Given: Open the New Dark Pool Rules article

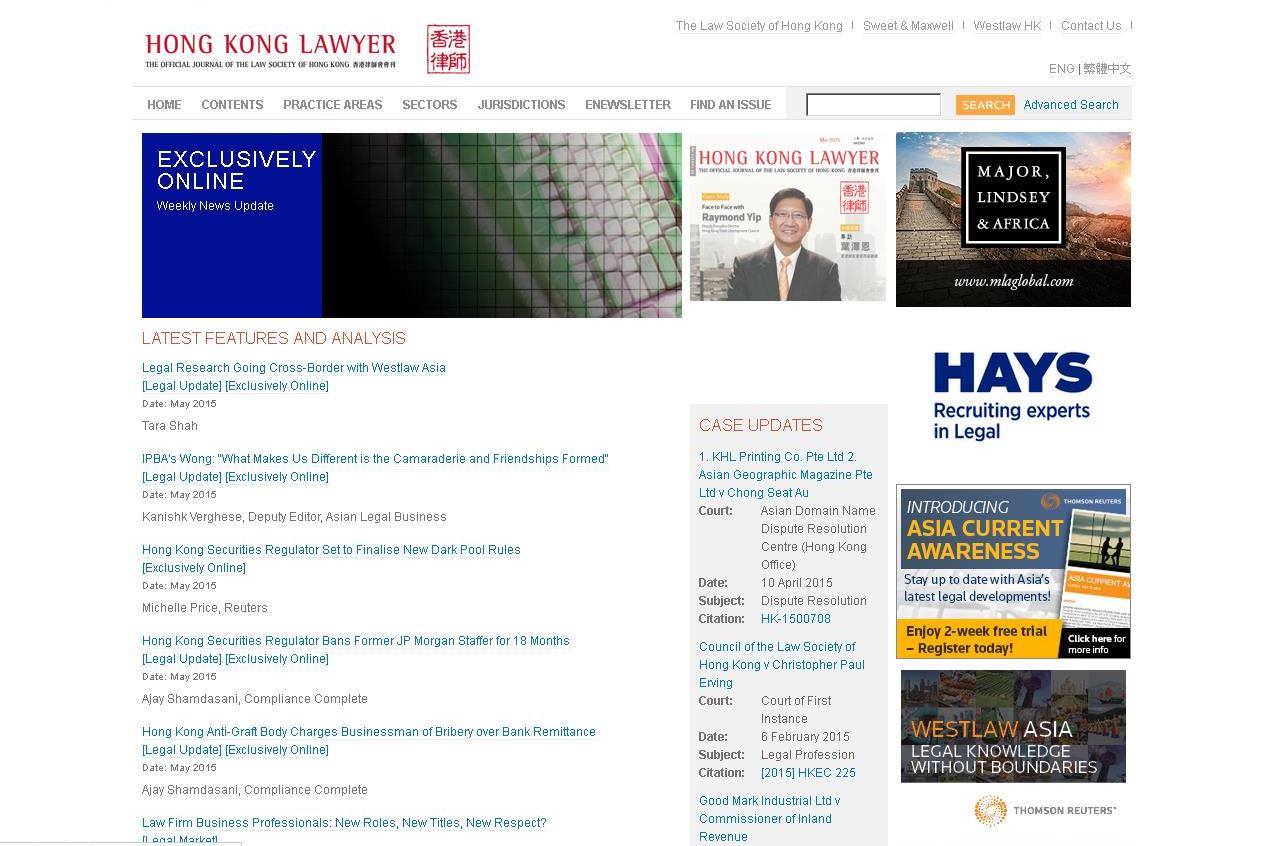Looking at the screenshot, I should (331, 550).
